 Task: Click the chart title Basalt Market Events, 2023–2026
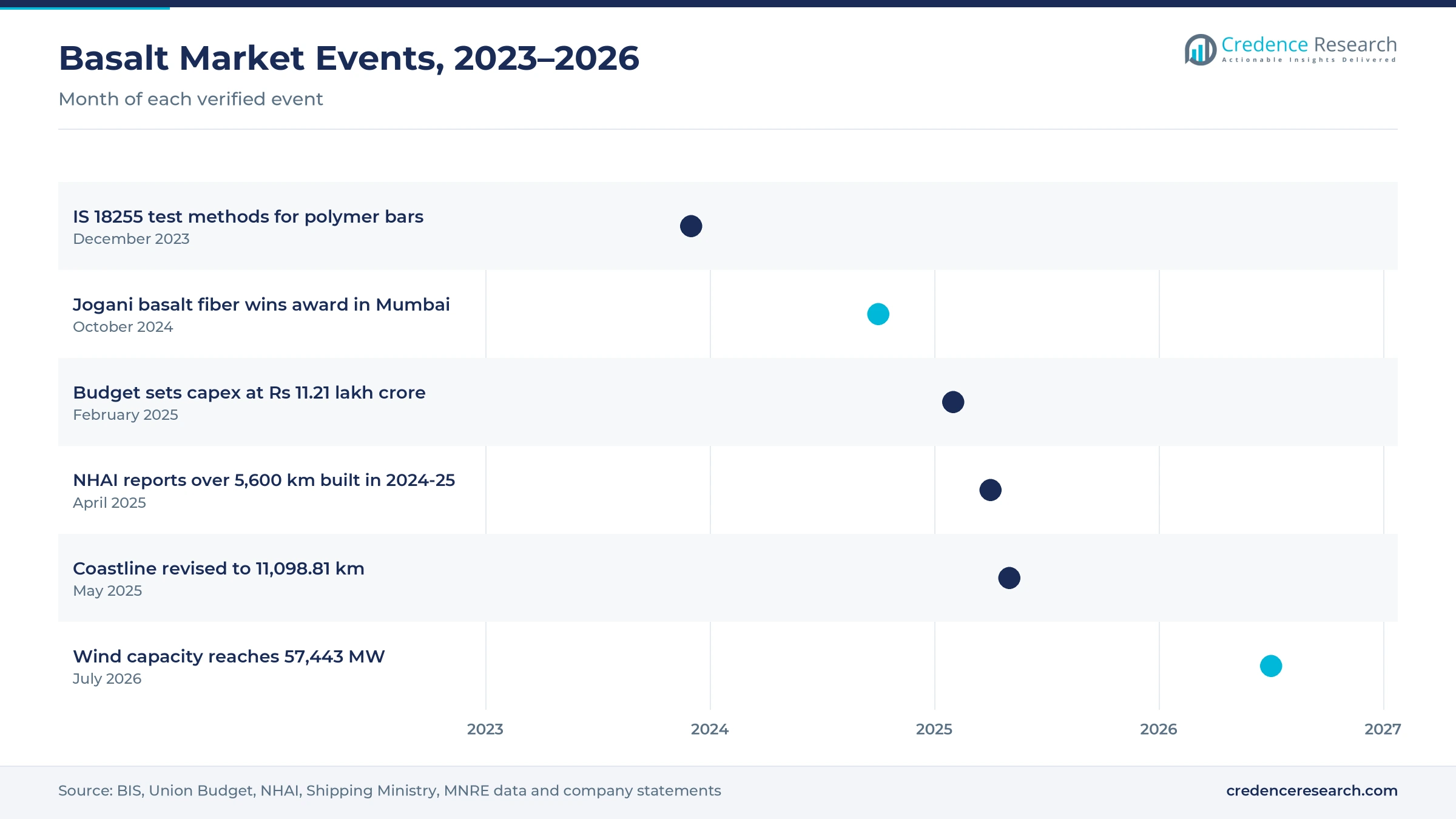point(349,58)
